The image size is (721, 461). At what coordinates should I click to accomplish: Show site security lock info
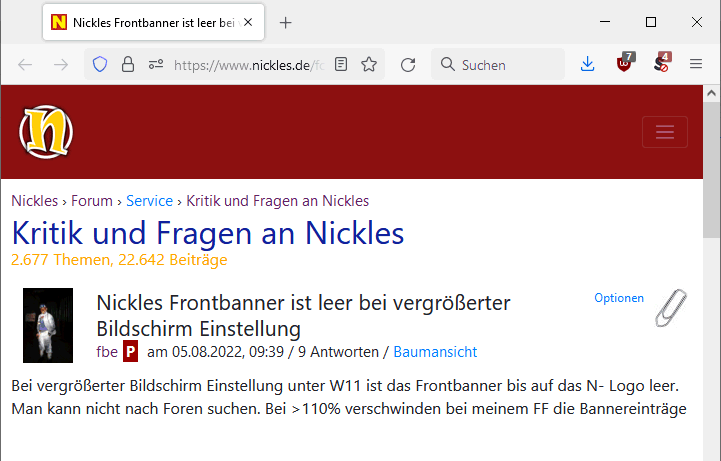pos(128,64)
